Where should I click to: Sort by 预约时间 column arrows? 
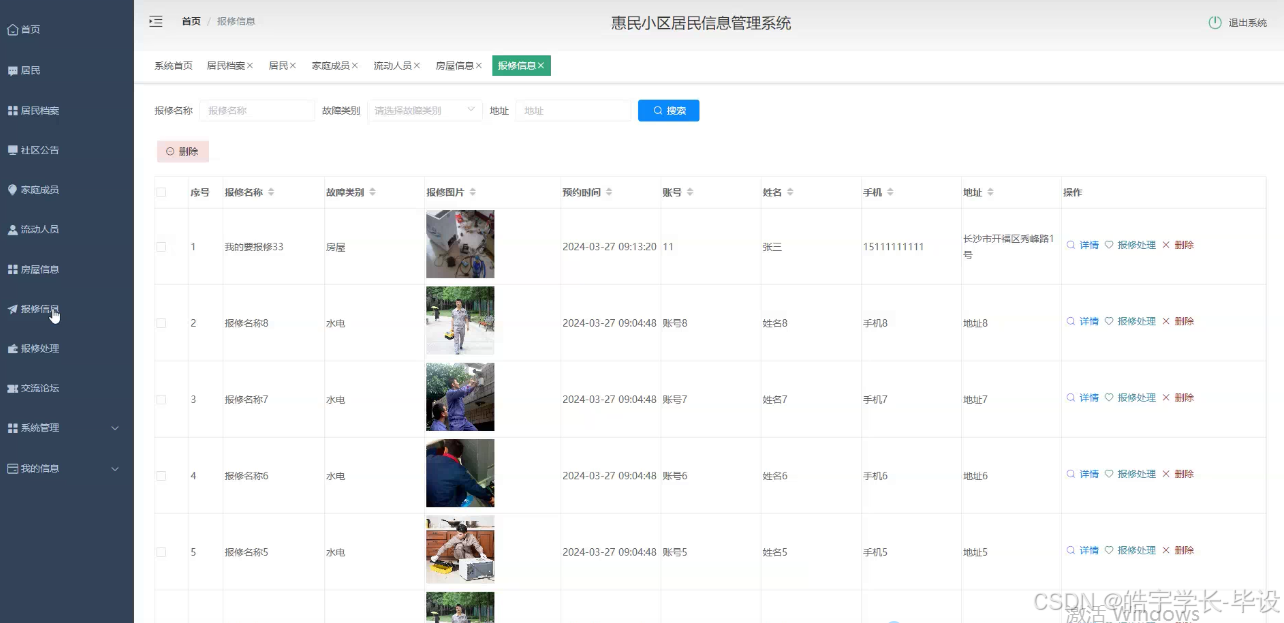(x=609, y=192)
